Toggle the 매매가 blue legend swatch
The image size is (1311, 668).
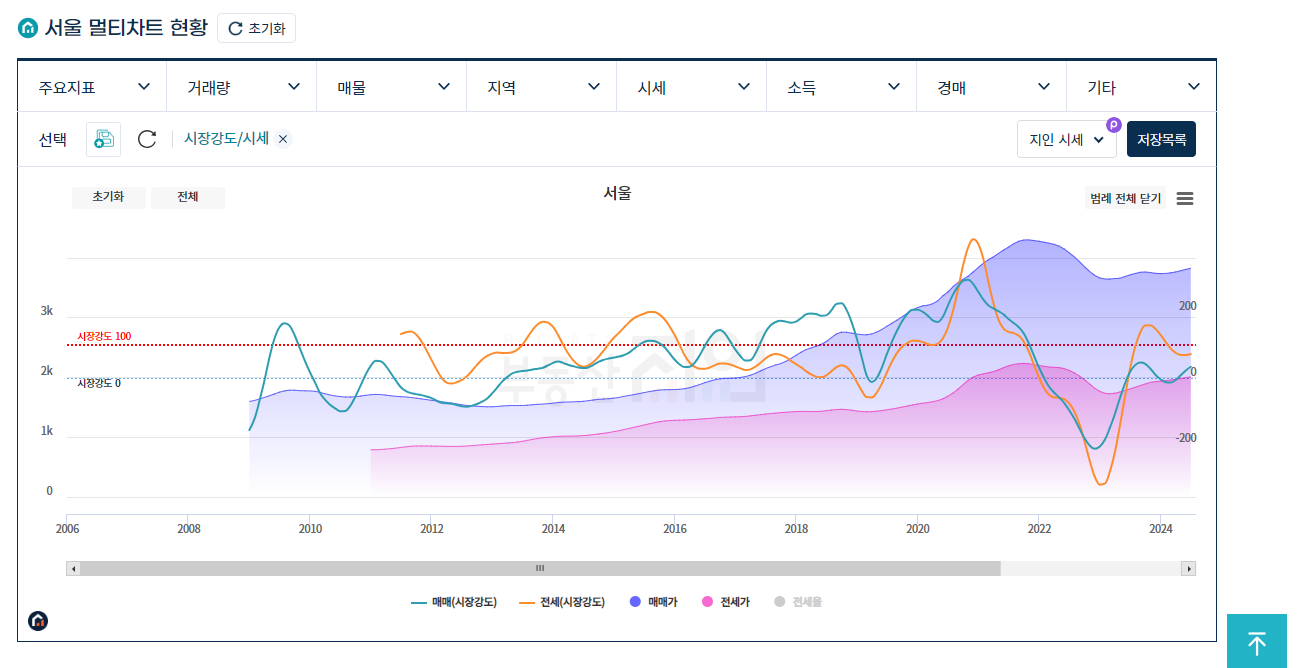(x=635, y=602)
